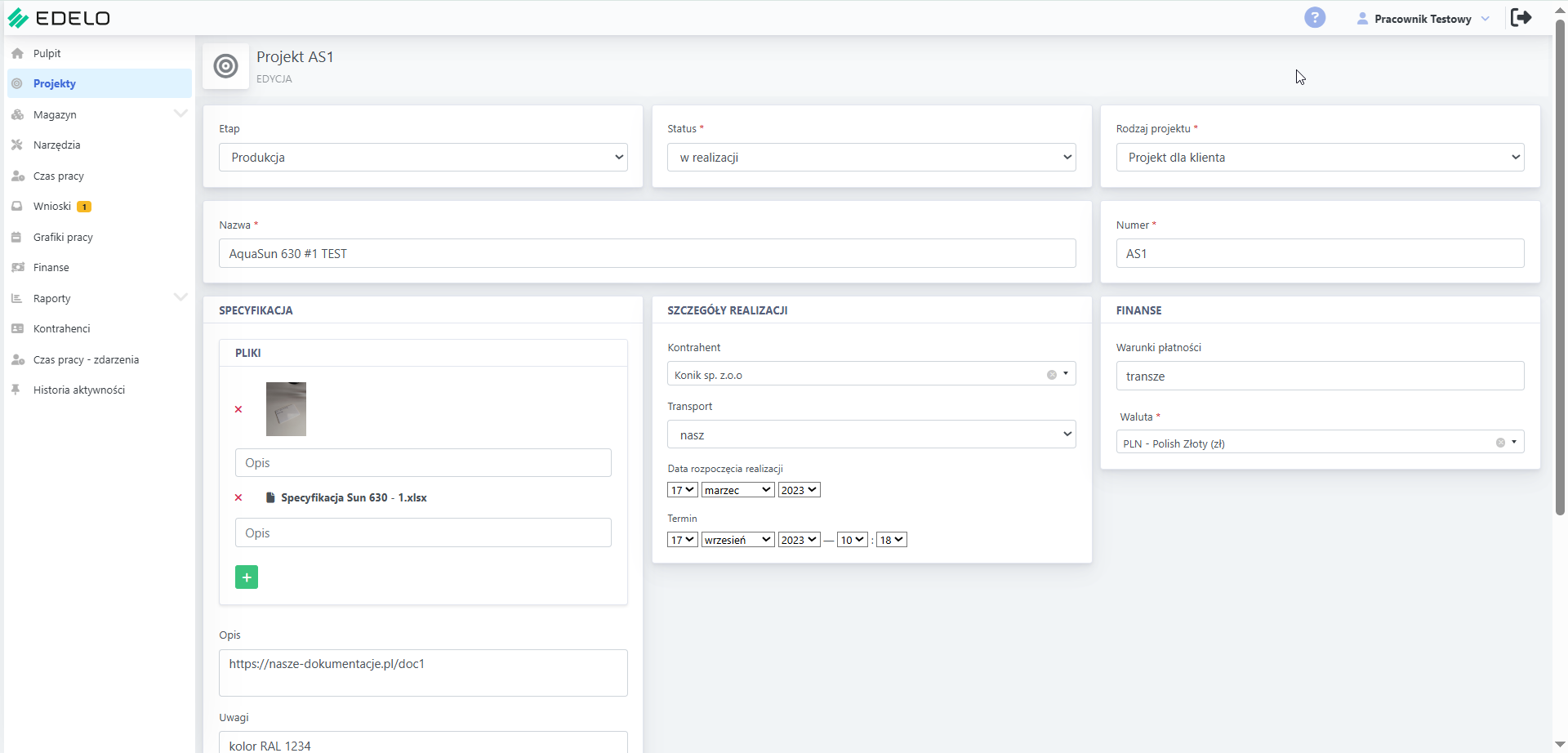Viewport: 1568px width, 753px height.
Task: Open the help question mark icon
Action: pos(1315,17)
